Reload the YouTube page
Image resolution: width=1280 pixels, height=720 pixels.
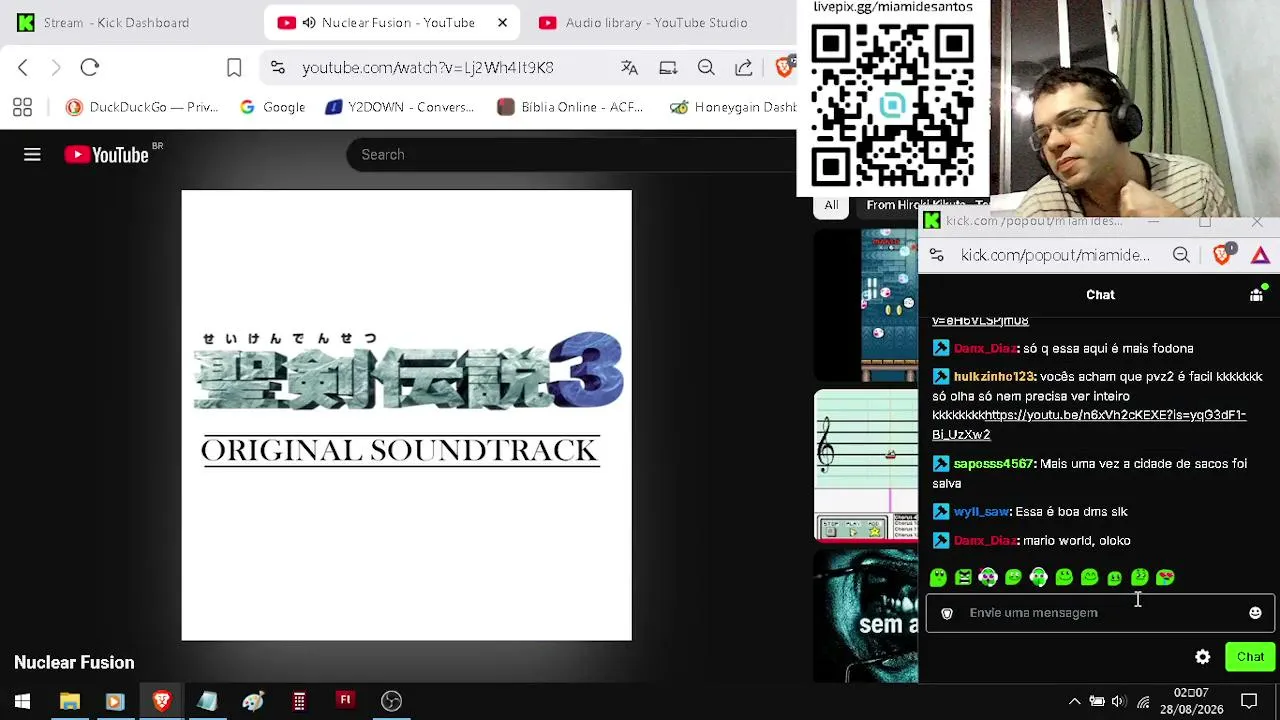90,67
